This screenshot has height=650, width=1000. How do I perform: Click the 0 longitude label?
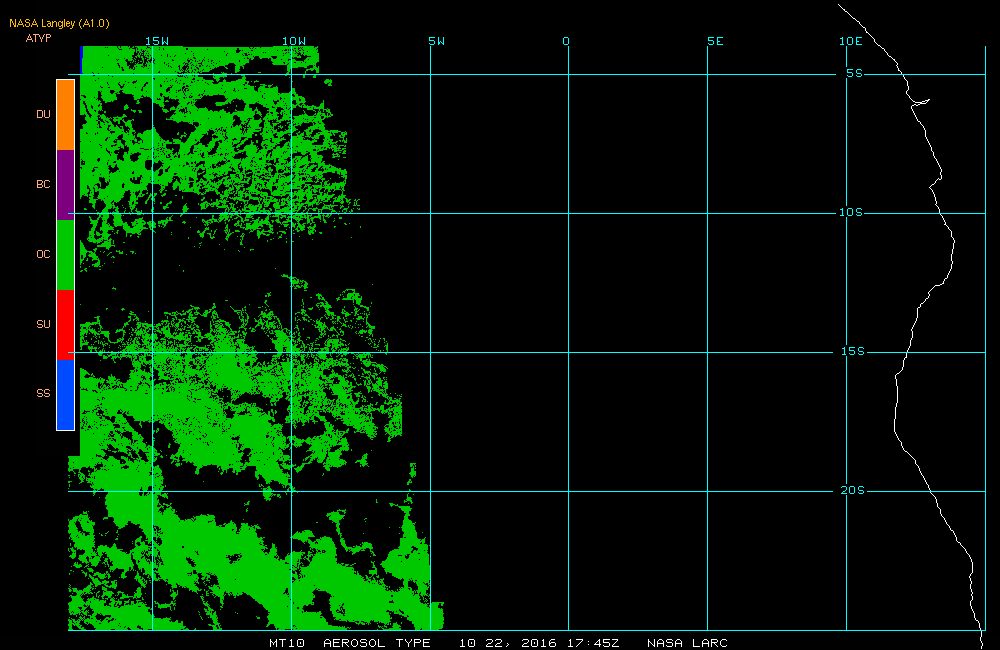point(566,41)
